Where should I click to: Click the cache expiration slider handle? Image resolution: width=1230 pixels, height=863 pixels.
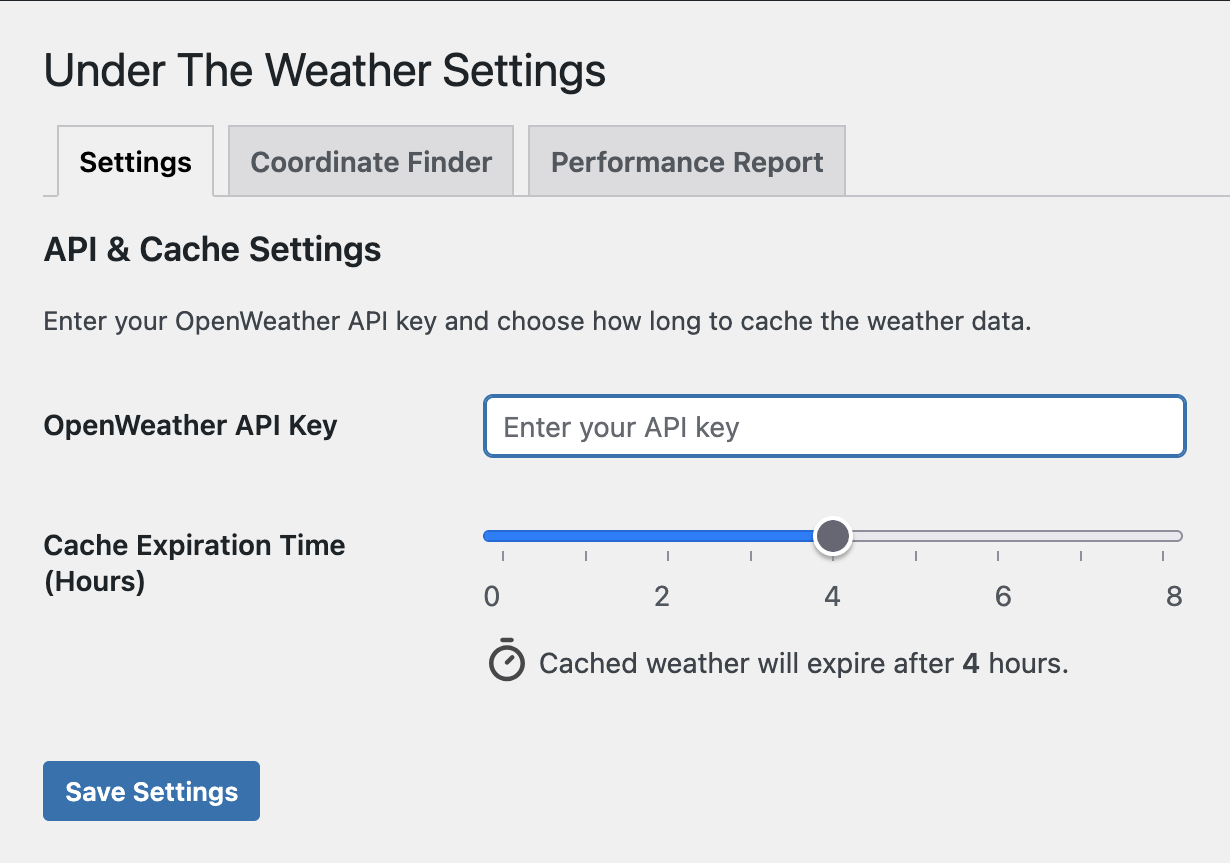(832, 537)
